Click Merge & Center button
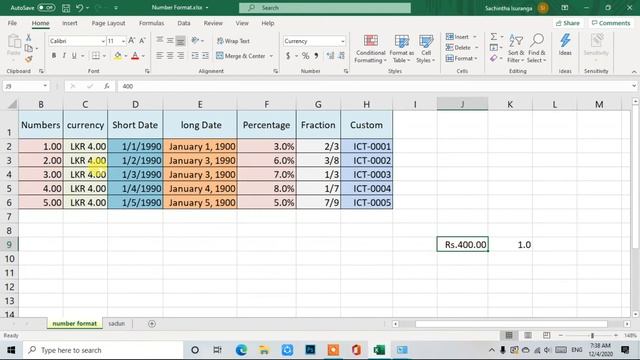640x360 pixels. 241,56
